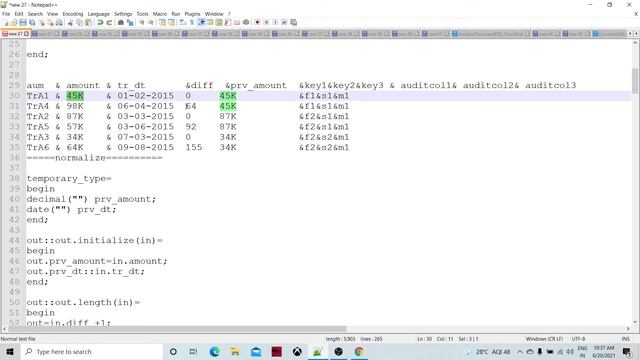Open the Search menu
640x360 pixels.
pyautogui.click(x=35, y=14)
